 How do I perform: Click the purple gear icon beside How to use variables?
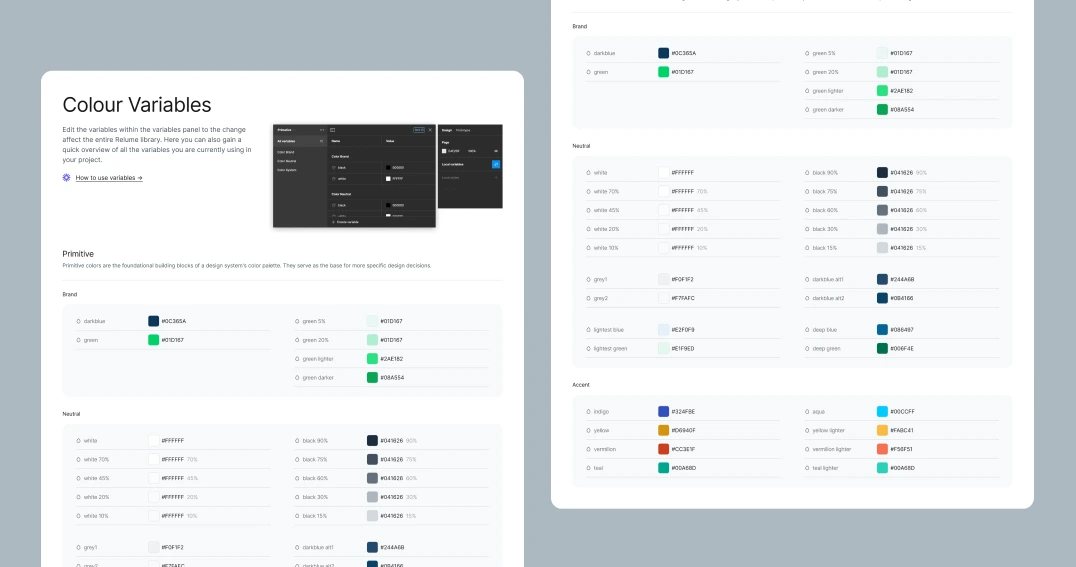(x=67, y=178)
